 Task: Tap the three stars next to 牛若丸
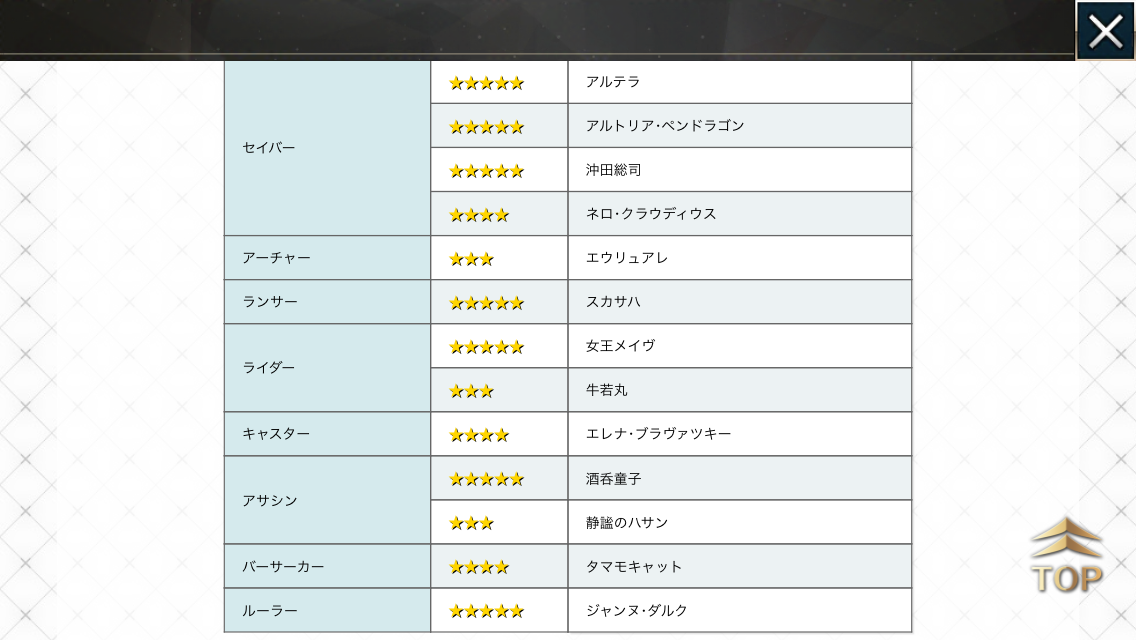[471, 391]
